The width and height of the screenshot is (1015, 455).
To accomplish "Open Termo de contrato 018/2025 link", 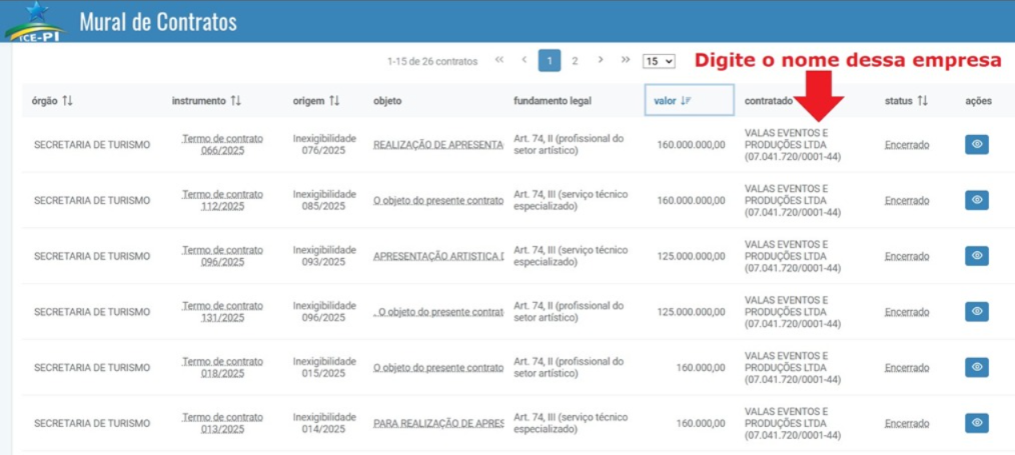I will point(223,368).
